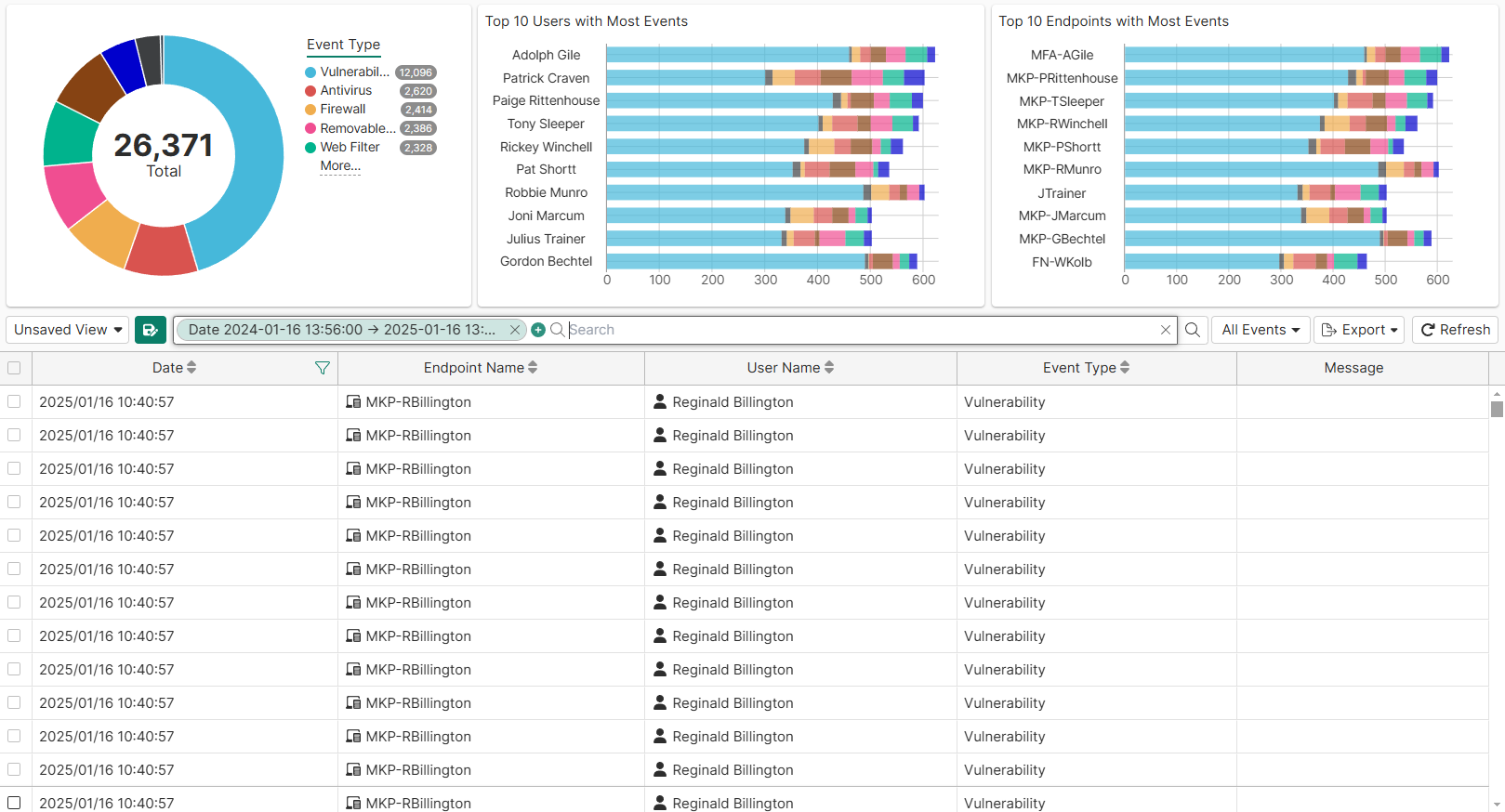Click the More... link in Event Type legend
The image size is (1505, 812).
pos(340,166)
